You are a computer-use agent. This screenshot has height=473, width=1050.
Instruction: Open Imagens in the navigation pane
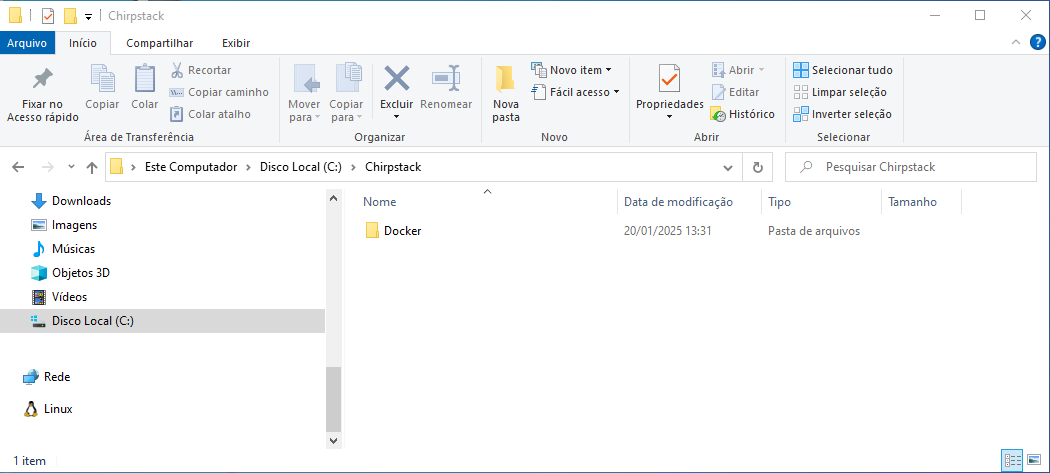coord(74,224)
